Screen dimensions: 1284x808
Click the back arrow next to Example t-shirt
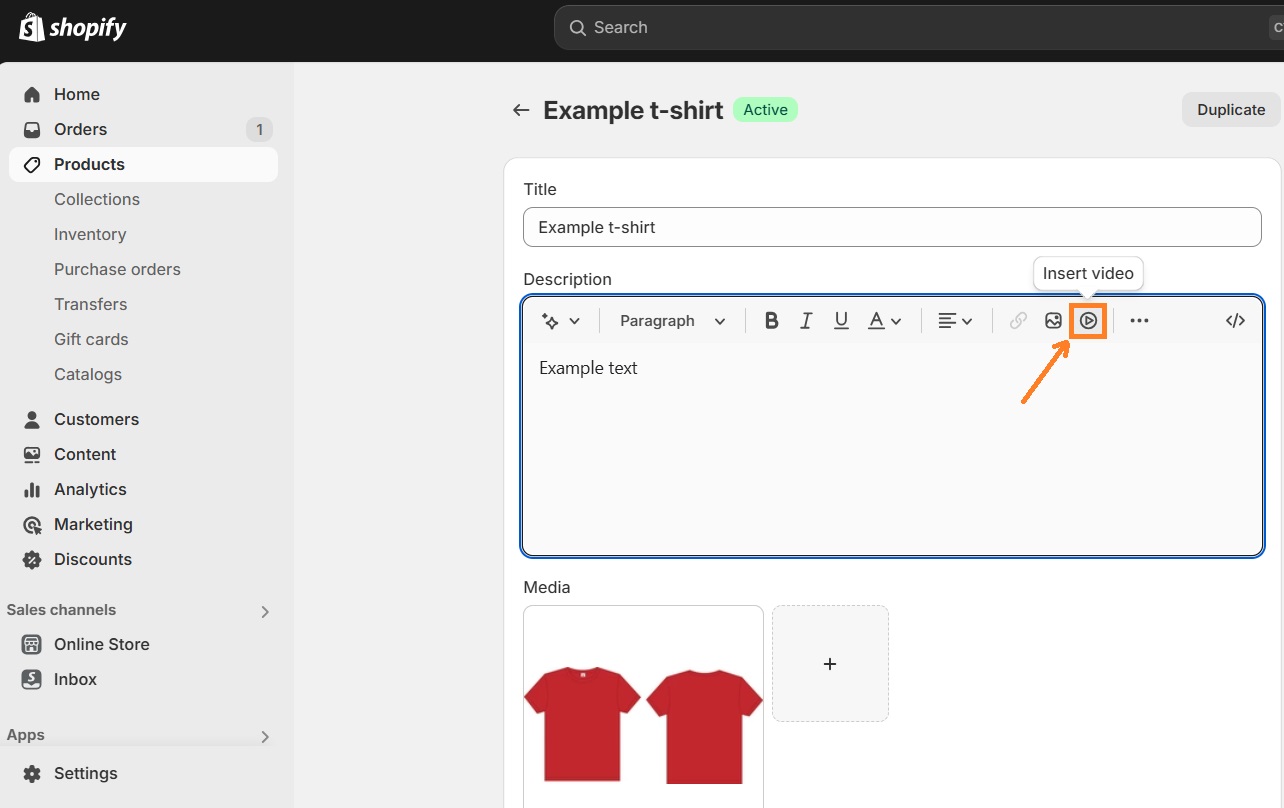click(x=520, y=110)
